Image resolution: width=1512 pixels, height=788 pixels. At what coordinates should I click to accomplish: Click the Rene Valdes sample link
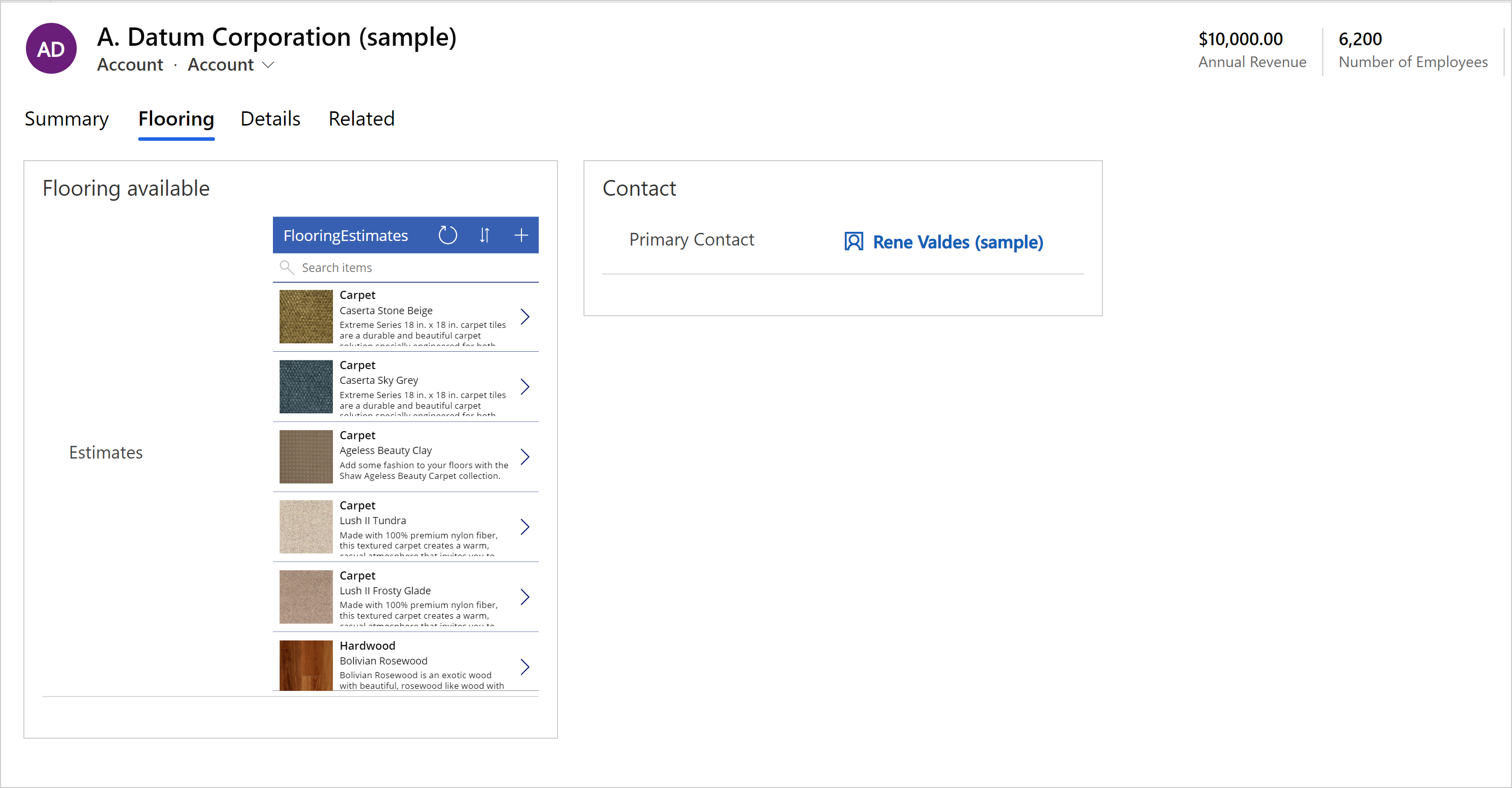(x=956, y=241)
